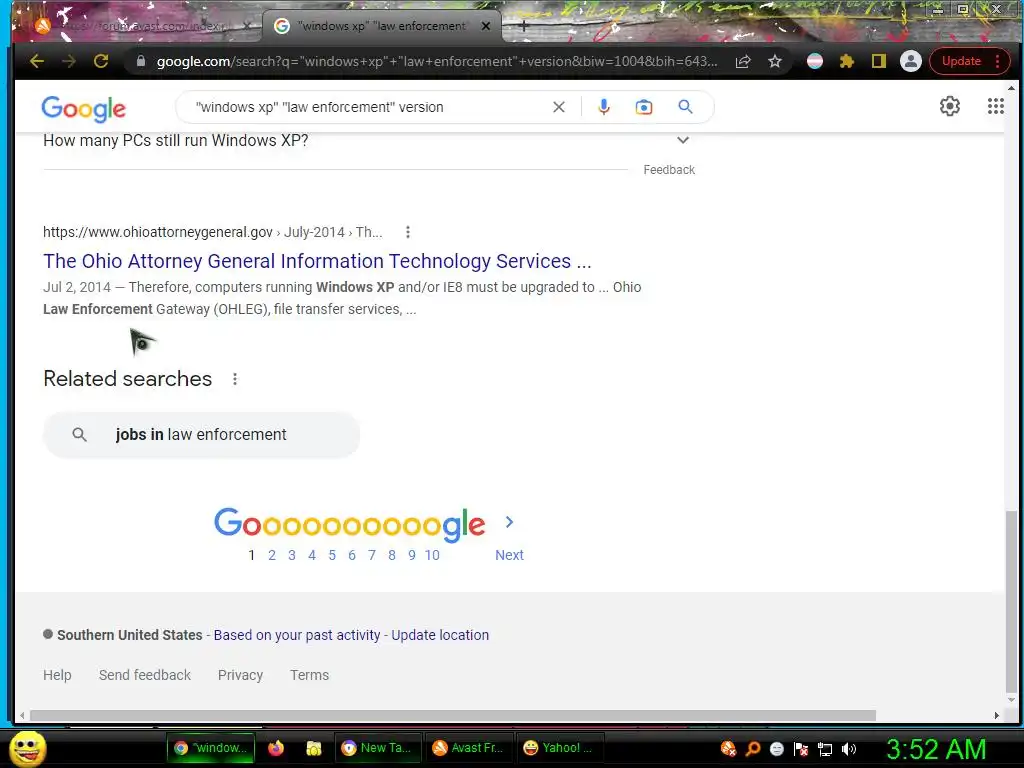
Task: Go to results page 2
Action: click(272, 555)
